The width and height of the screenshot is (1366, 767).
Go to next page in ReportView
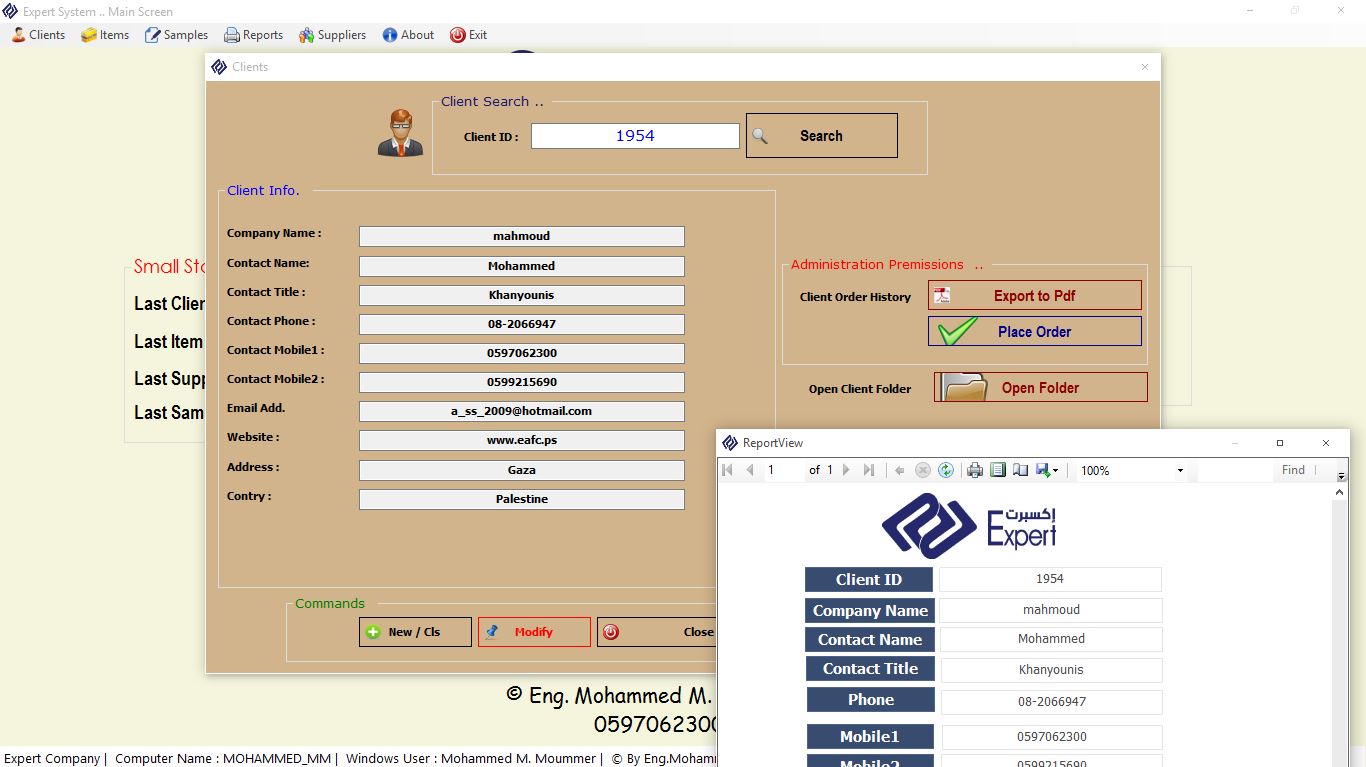(847, 470)
